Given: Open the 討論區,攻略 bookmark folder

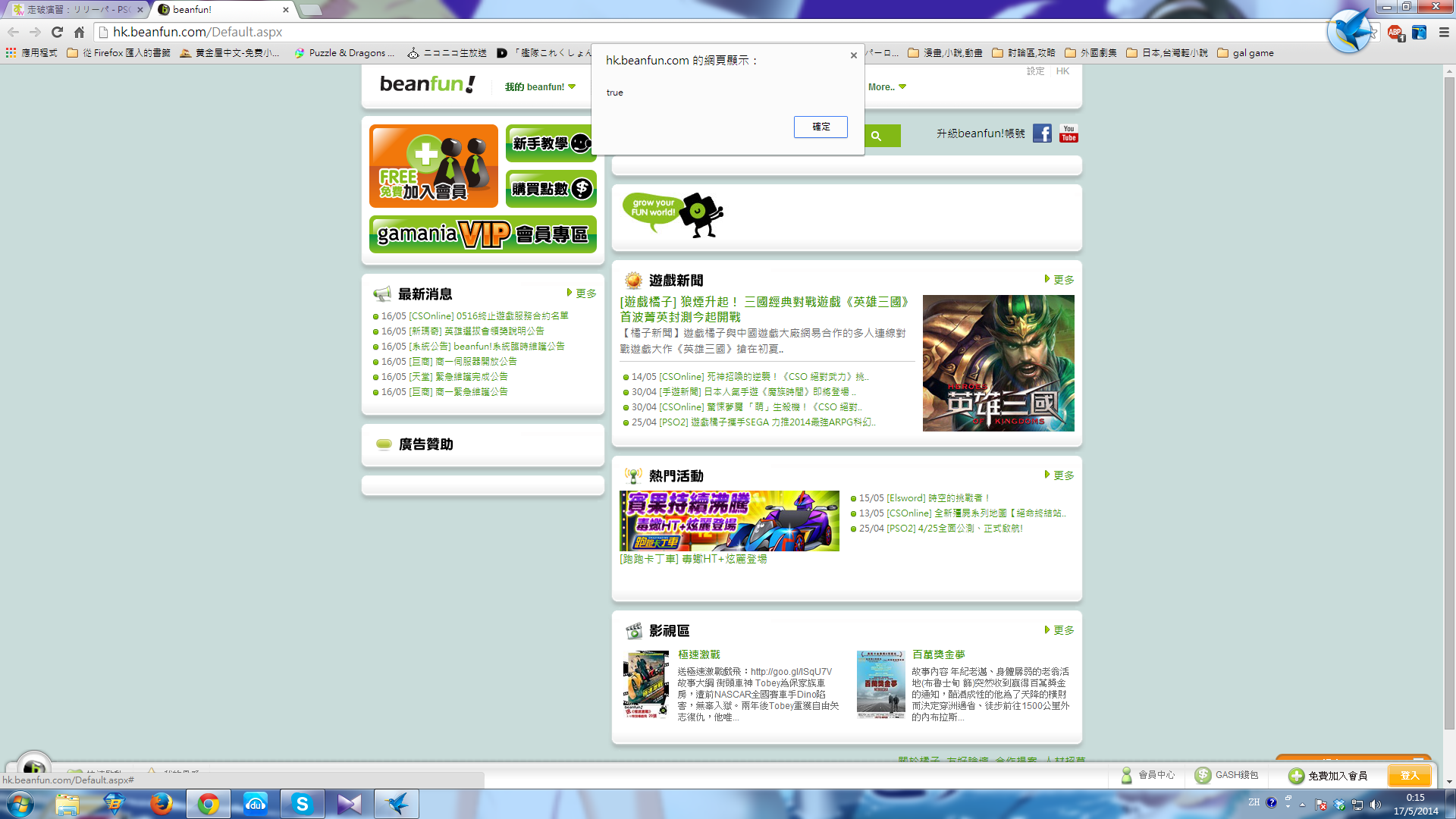Looking at the screenshot, I should click(x=1023, y=53).
